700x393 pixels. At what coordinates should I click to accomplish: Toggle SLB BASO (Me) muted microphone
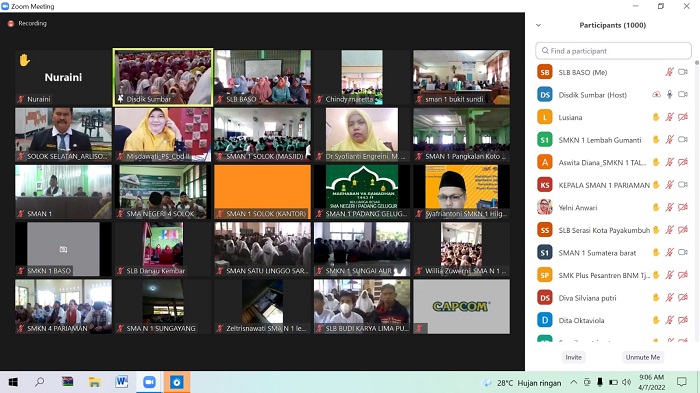[669, 72]
